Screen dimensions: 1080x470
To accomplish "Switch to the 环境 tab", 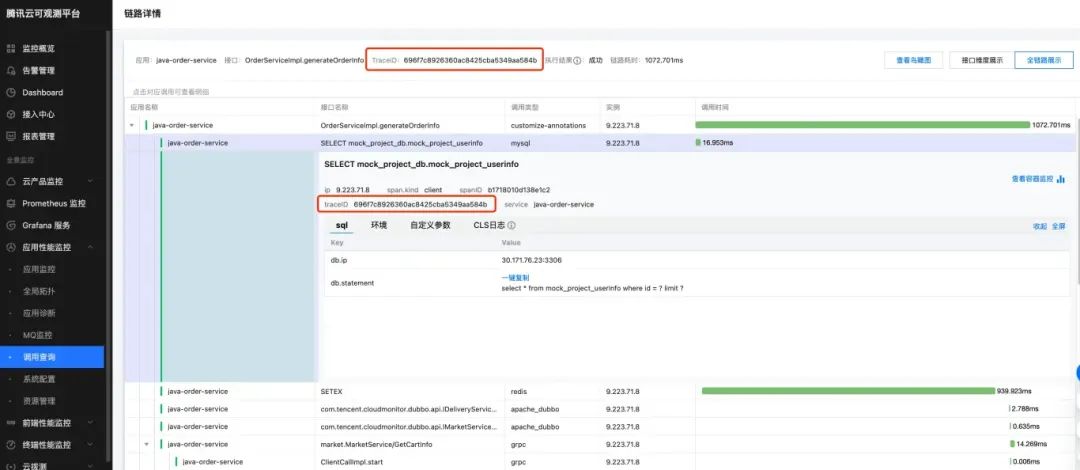I will pyautogui.click(x=379, y=225).
